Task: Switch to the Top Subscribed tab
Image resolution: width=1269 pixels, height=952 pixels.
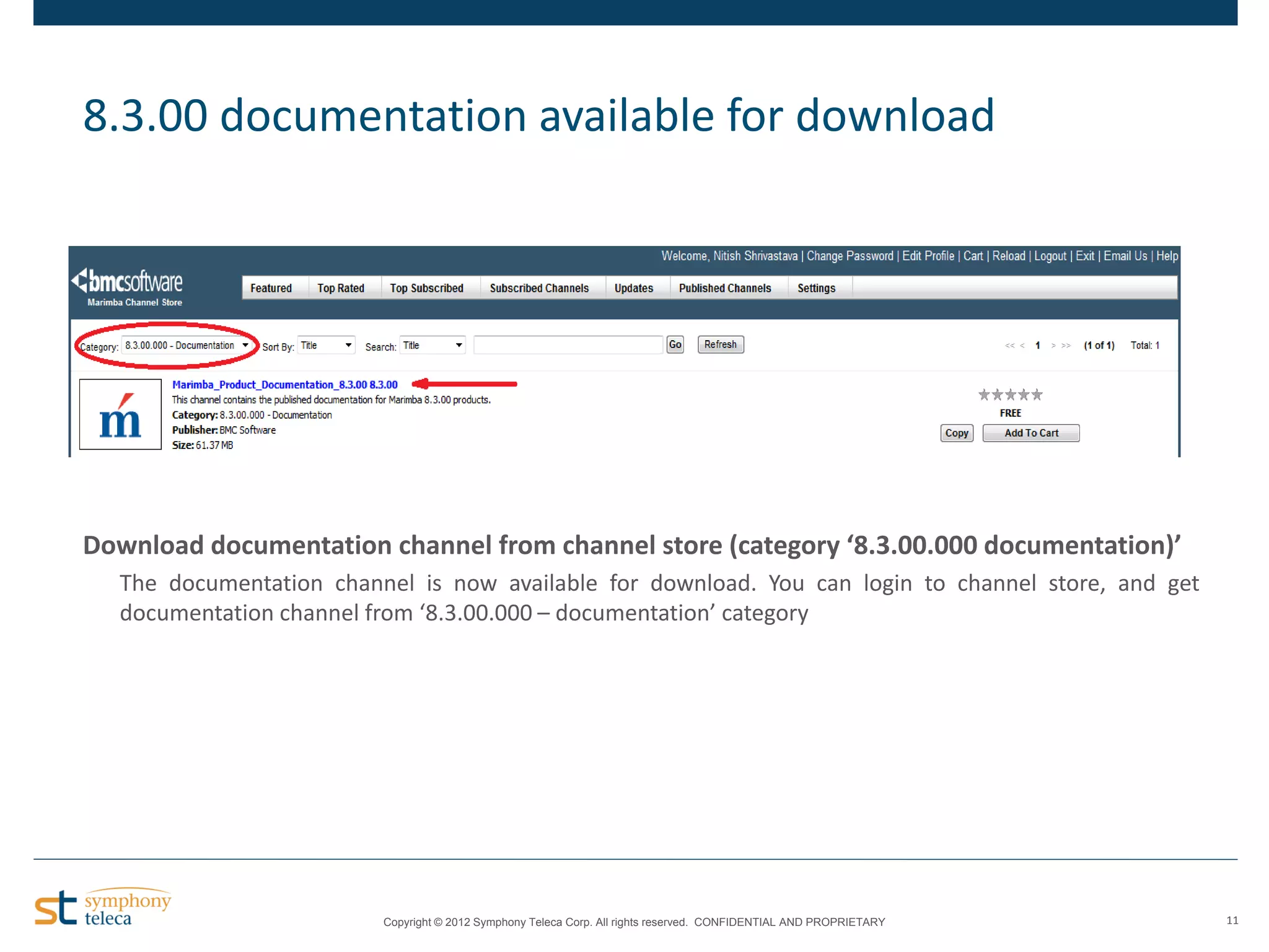Action: 427,288
